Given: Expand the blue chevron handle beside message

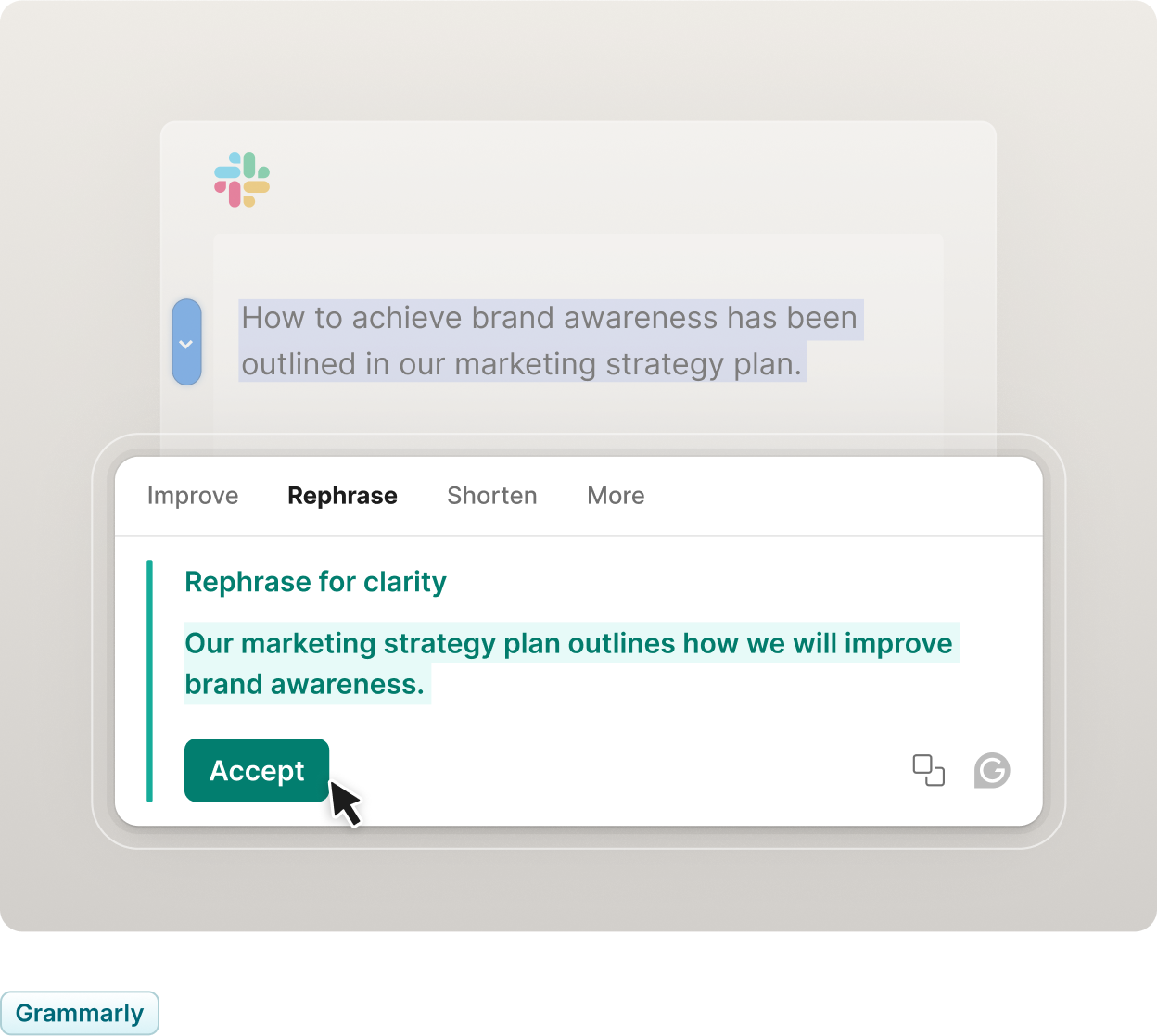Looking at the screenshot, I should [x=186, y=342].
